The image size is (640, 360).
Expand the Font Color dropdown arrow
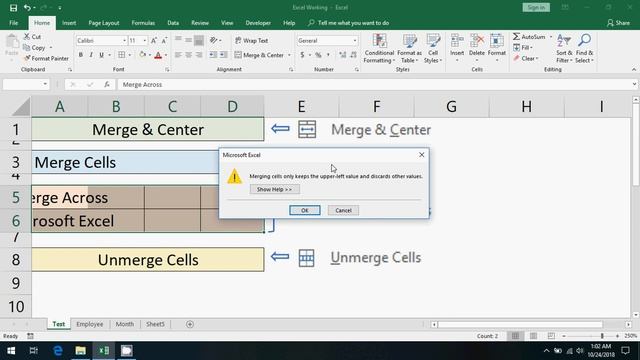[166, 55]
